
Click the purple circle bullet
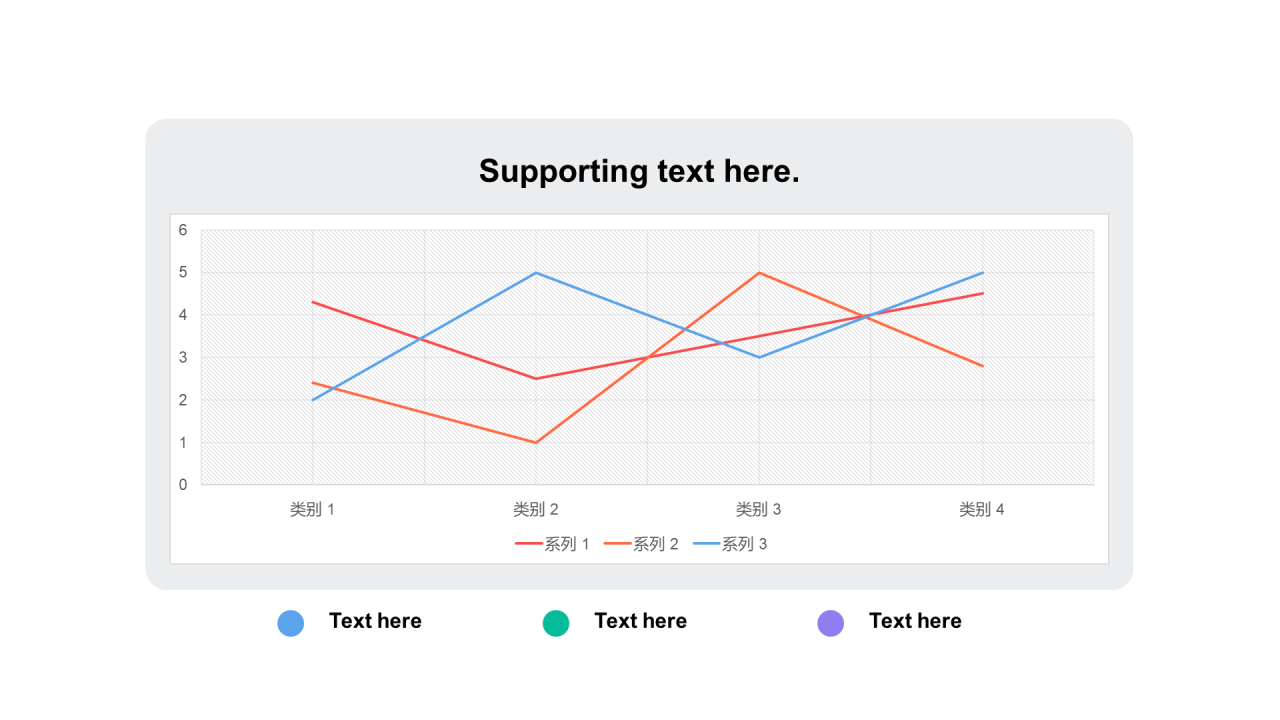pos(831,623)
